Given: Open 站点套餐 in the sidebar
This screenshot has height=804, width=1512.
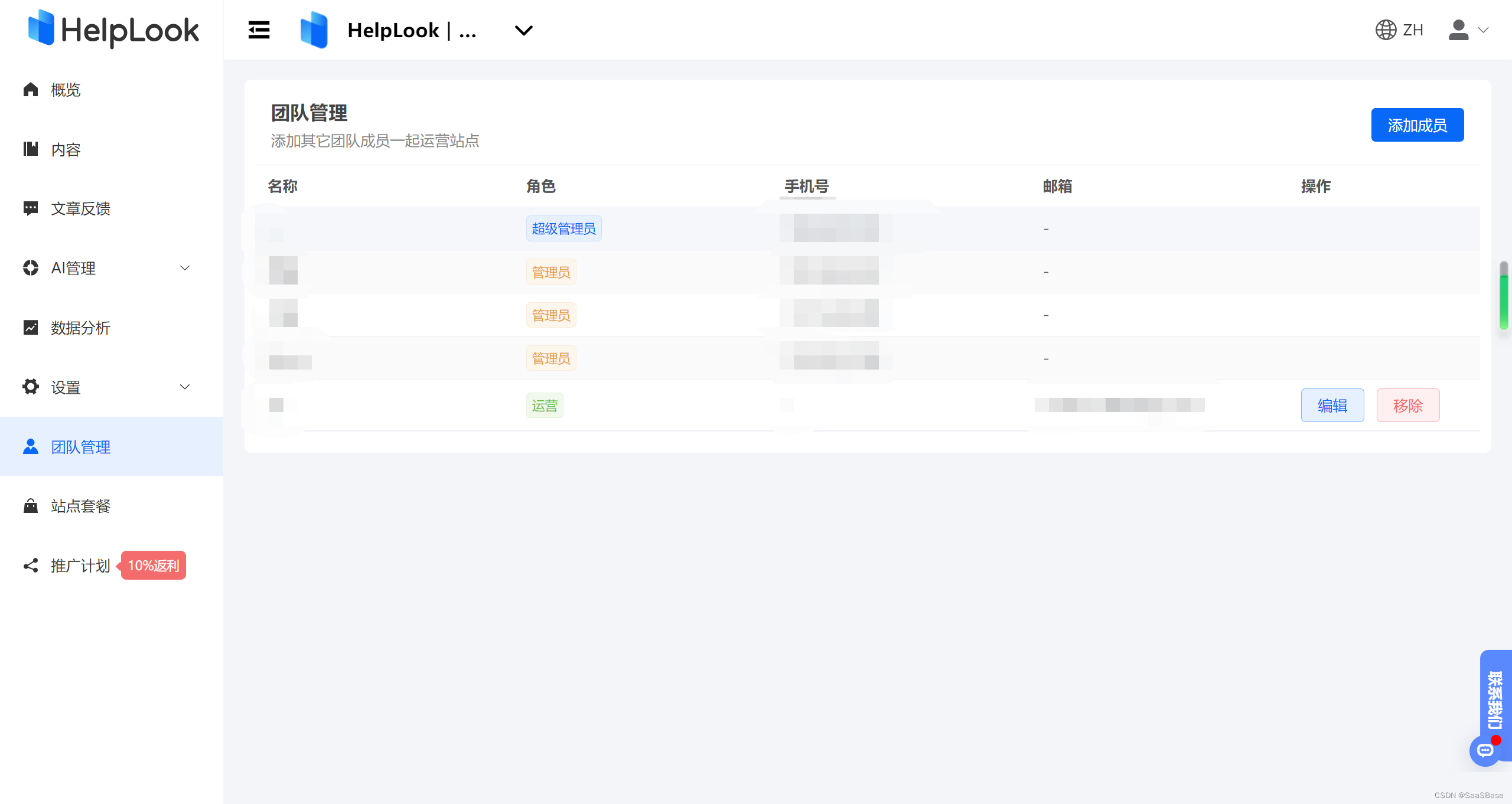Looking at the screenshot, I should click(81, 506).
